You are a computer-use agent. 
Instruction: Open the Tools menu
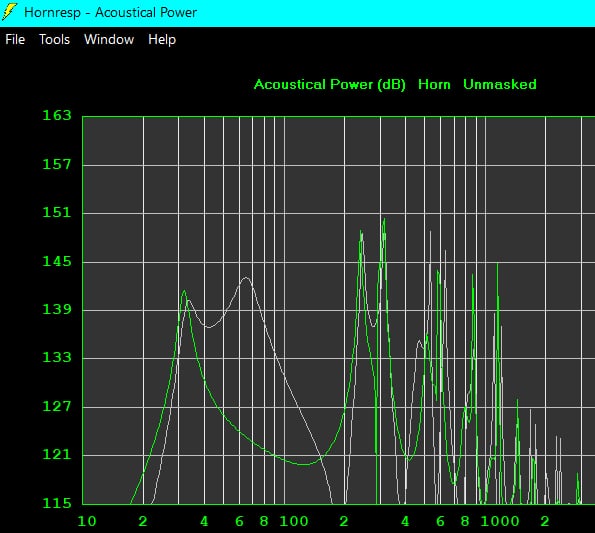pyautogui.click(x=54, y=39)
